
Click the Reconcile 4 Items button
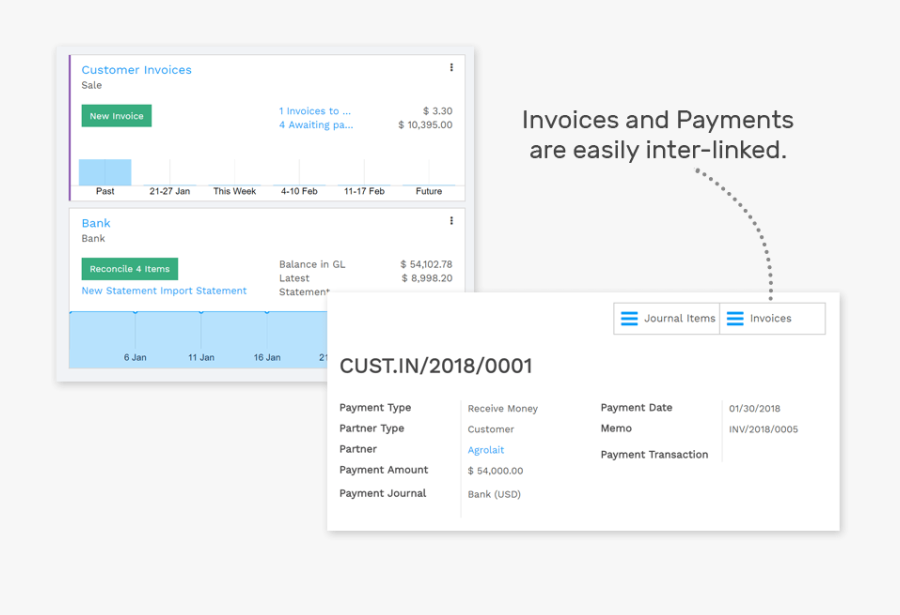(129, 269)
